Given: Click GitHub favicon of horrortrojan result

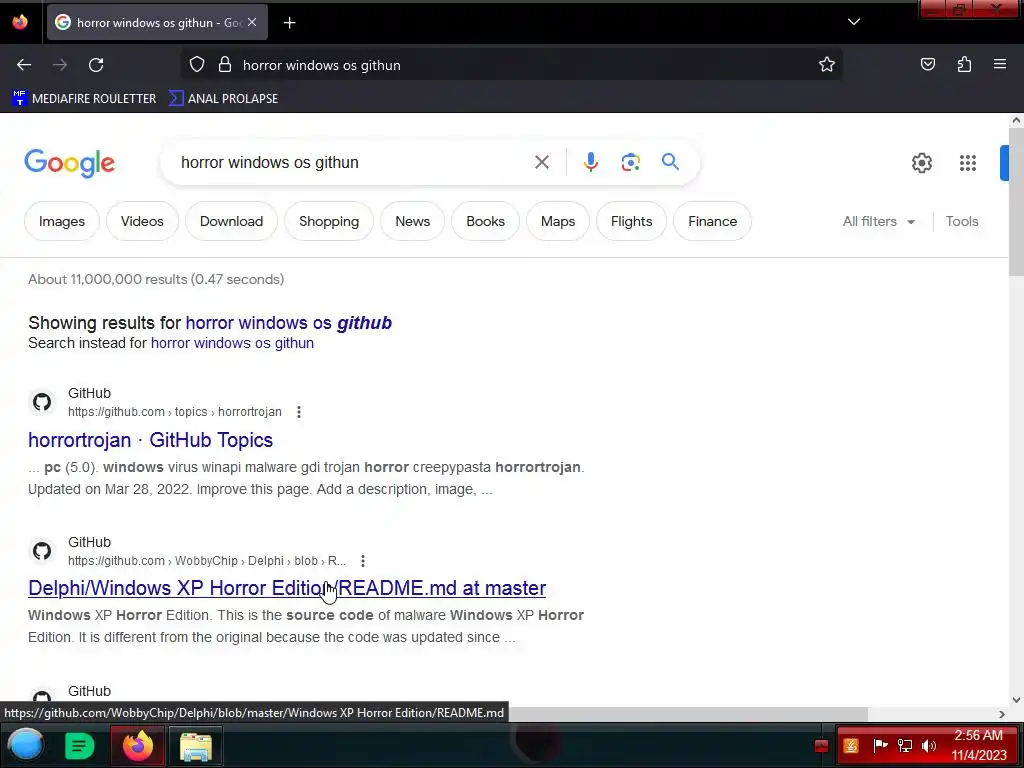Looking at the screenshot, I should (42, 402).
